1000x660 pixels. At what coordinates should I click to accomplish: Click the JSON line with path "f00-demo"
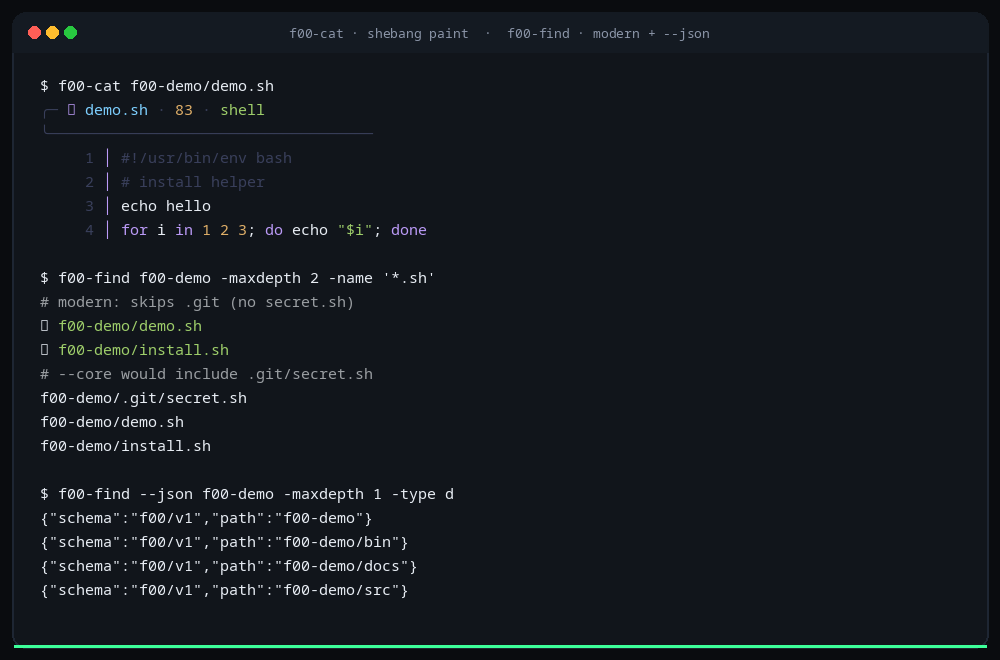click(206, 518)
